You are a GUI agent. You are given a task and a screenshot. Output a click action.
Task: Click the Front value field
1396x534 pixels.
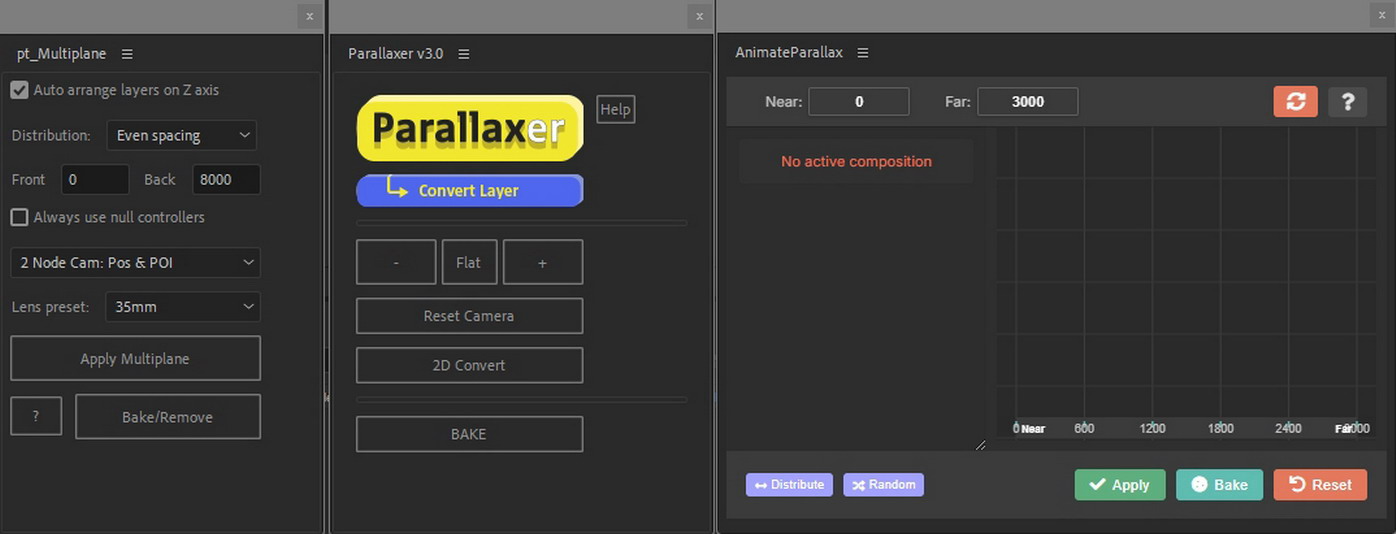tap(95, 180)
